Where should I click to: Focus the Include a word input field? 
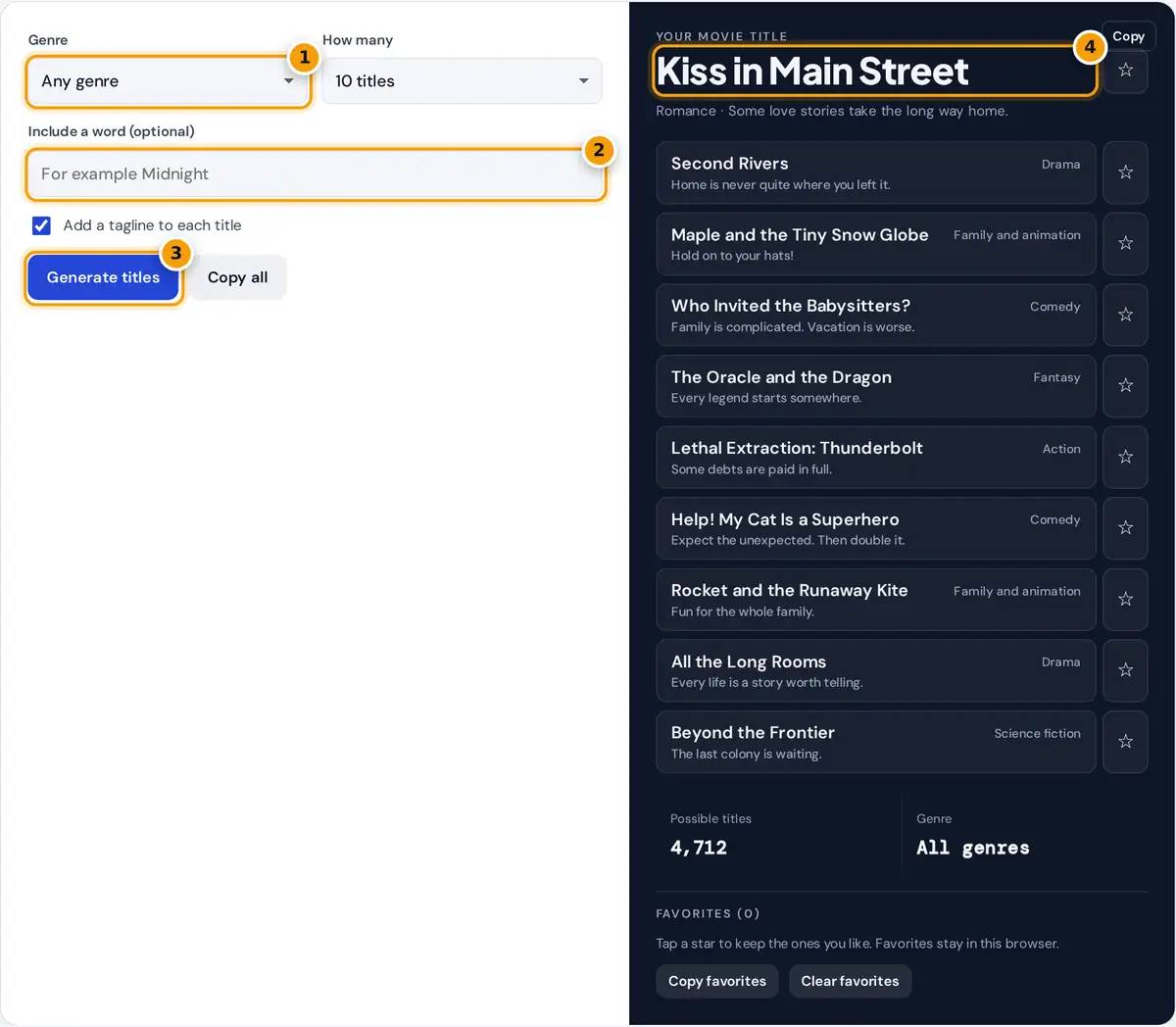pyautogui.click(x=316, y=174)
